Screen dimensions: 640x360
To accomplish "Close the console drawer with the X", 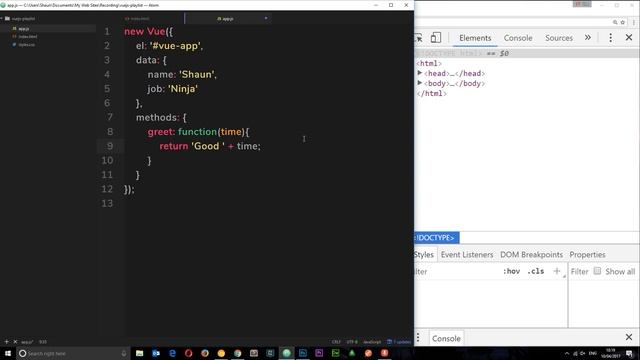I will 629,337.
